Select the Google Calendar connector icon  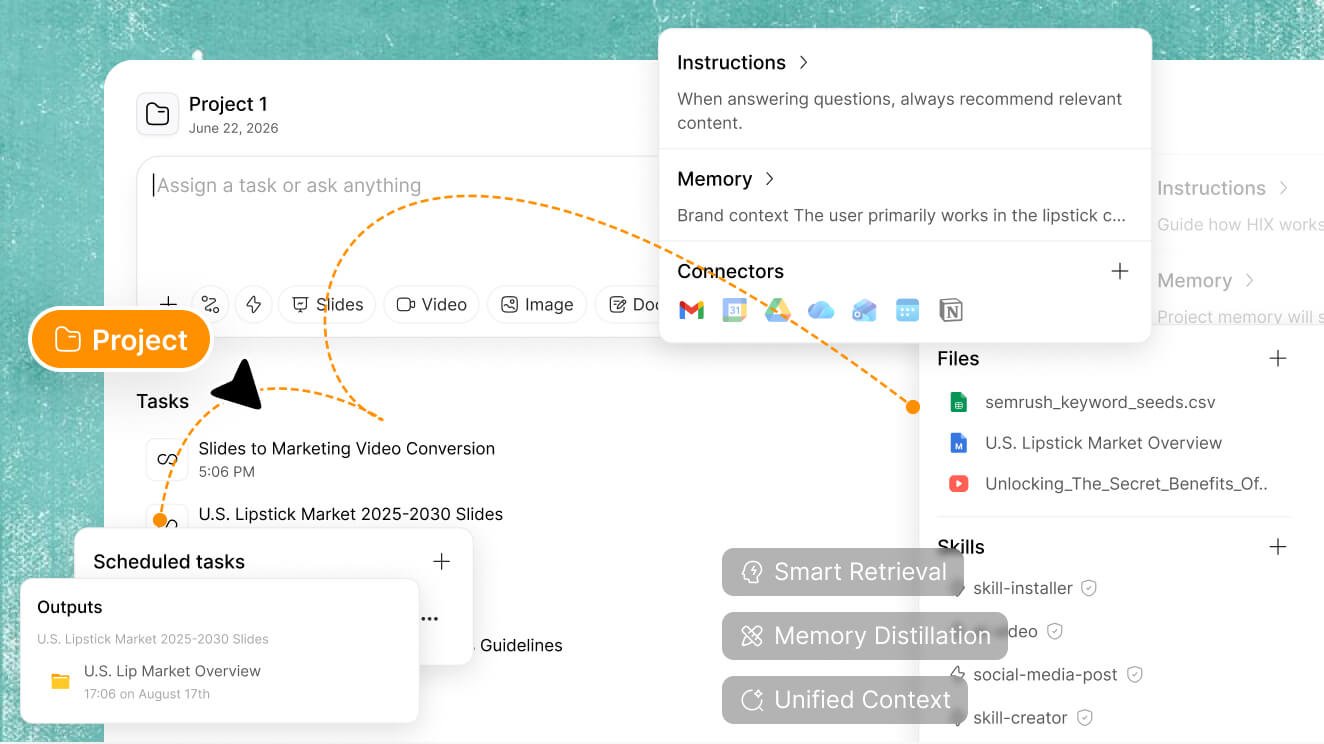pos(735,310)
